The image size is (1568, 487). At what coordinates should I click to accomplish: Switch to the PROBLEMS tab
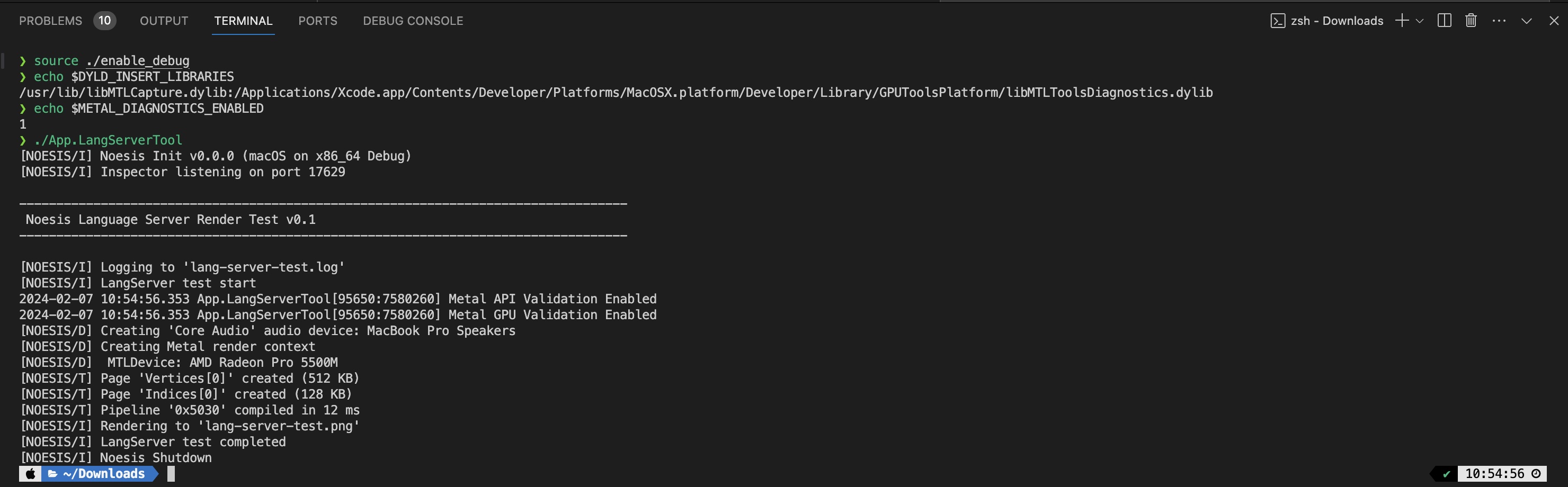tap(50, 21)
